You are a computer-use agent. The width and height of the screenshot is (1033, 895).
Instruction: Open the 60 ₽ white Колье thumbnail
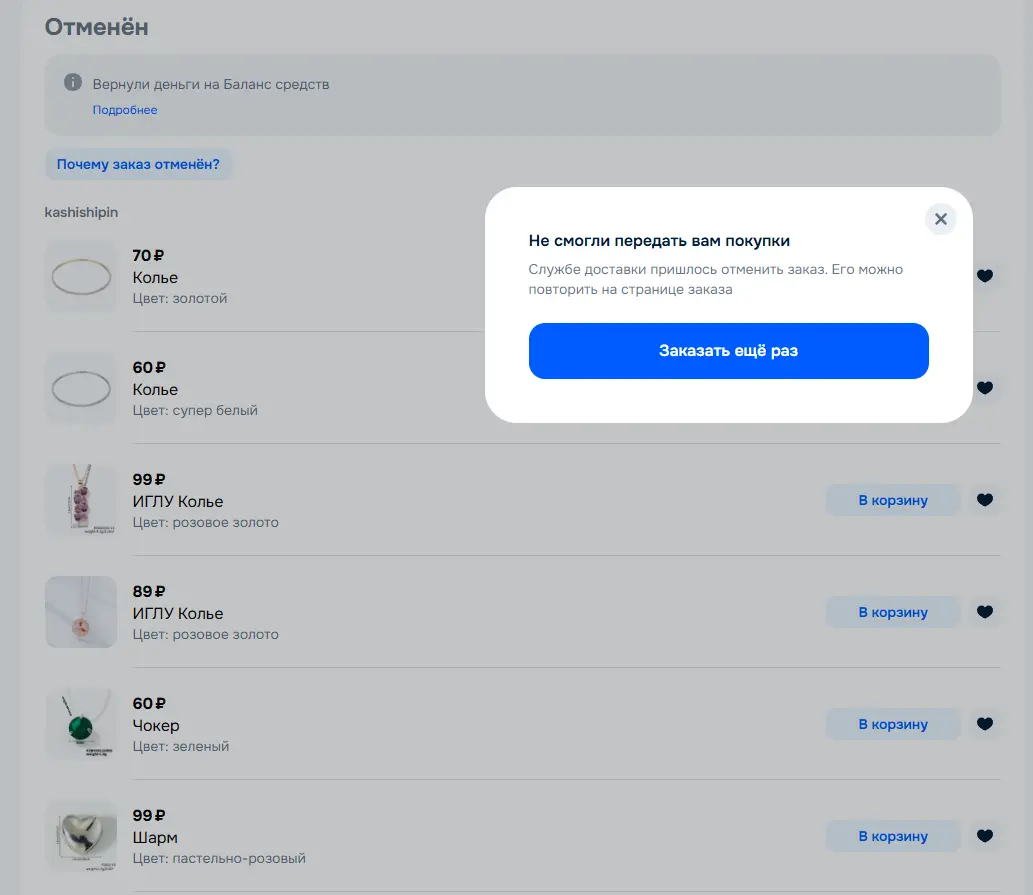click(81, 388)
